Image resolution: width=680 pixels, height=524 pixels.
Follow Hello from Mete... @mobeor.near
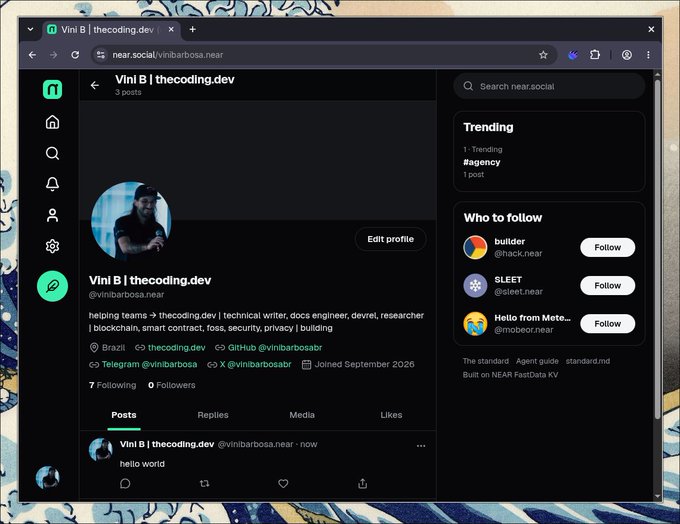[608, 324]
